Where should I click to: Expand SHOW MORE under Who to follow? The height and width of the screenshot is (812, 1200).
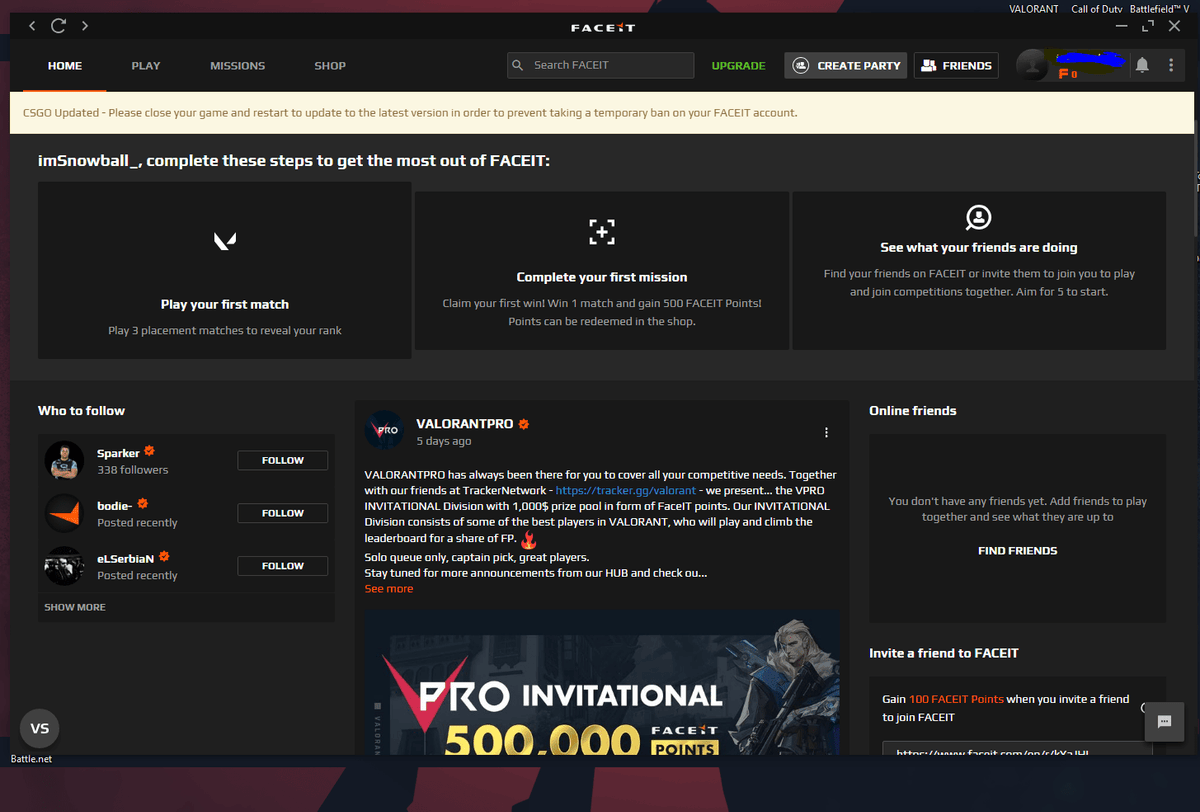[x=75, y=607]
